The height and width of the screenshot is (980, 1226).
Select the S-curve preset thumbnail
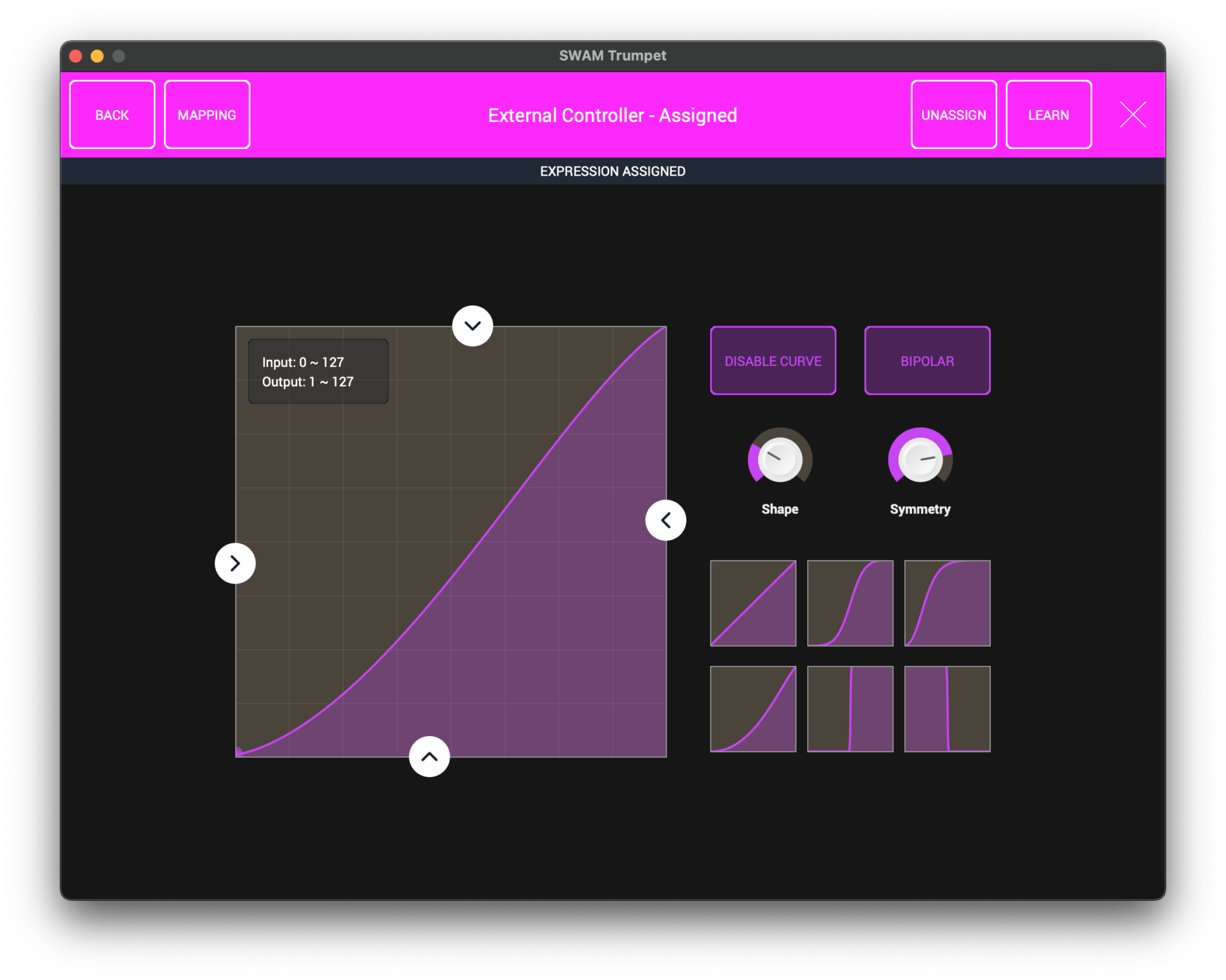[849, 603]
